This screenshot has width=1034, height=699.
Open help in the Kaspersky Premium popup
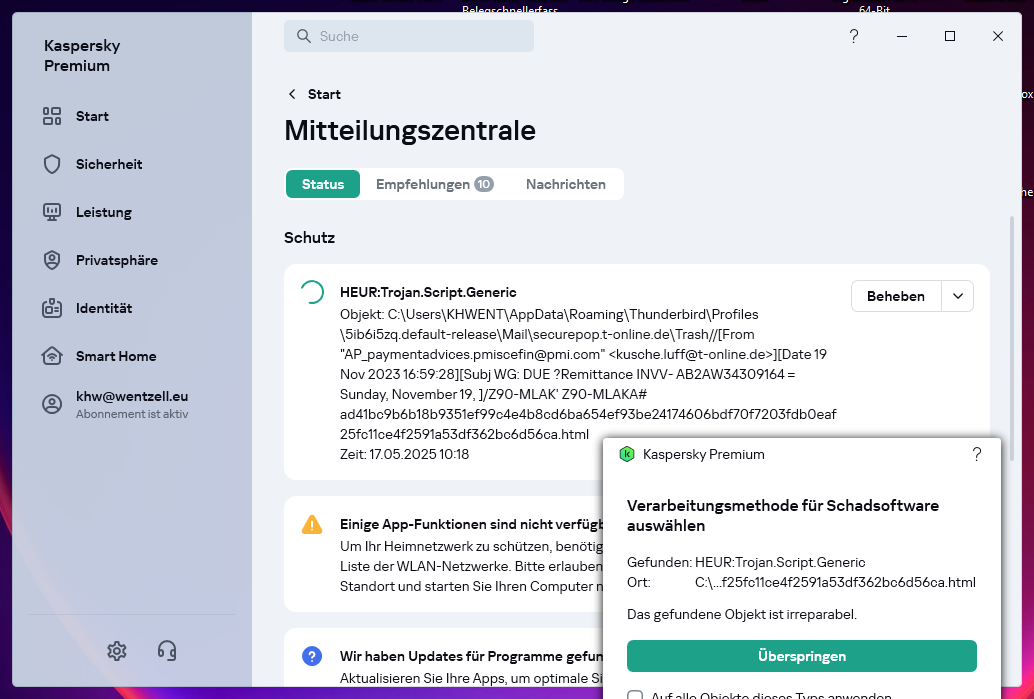[977, 454]
